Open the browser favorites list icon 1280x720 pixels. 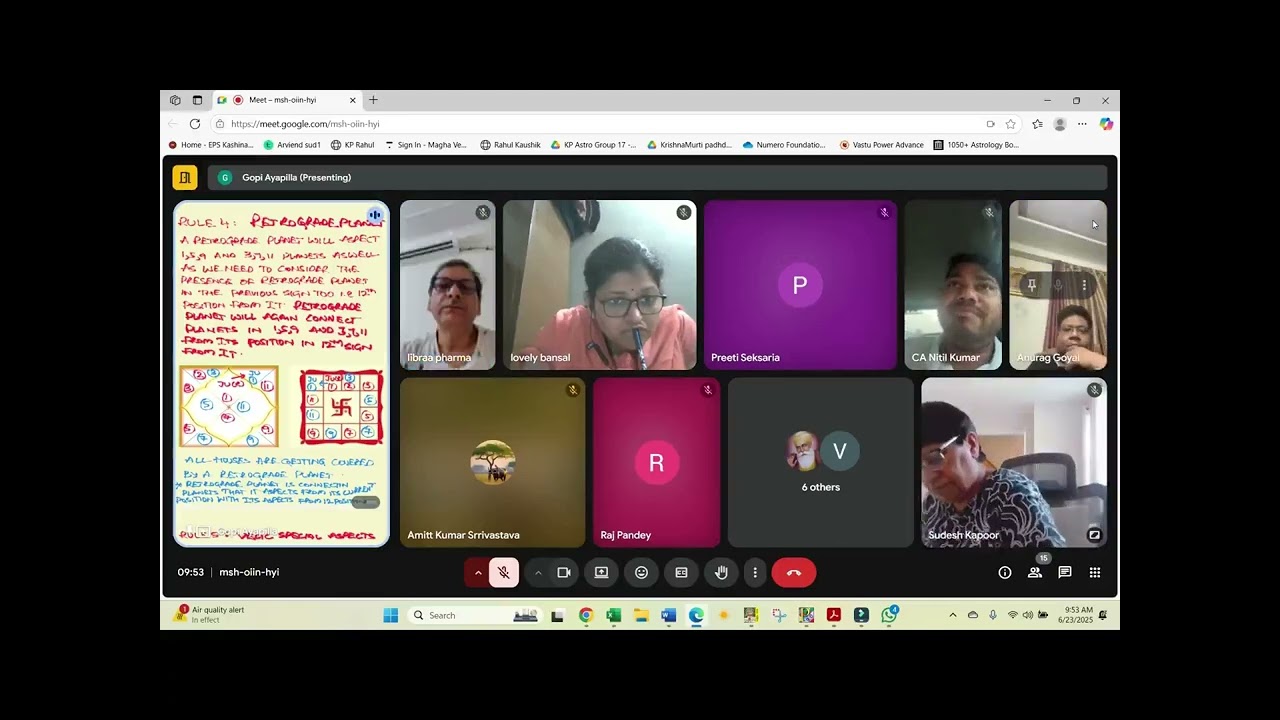tap(1037, 124)
